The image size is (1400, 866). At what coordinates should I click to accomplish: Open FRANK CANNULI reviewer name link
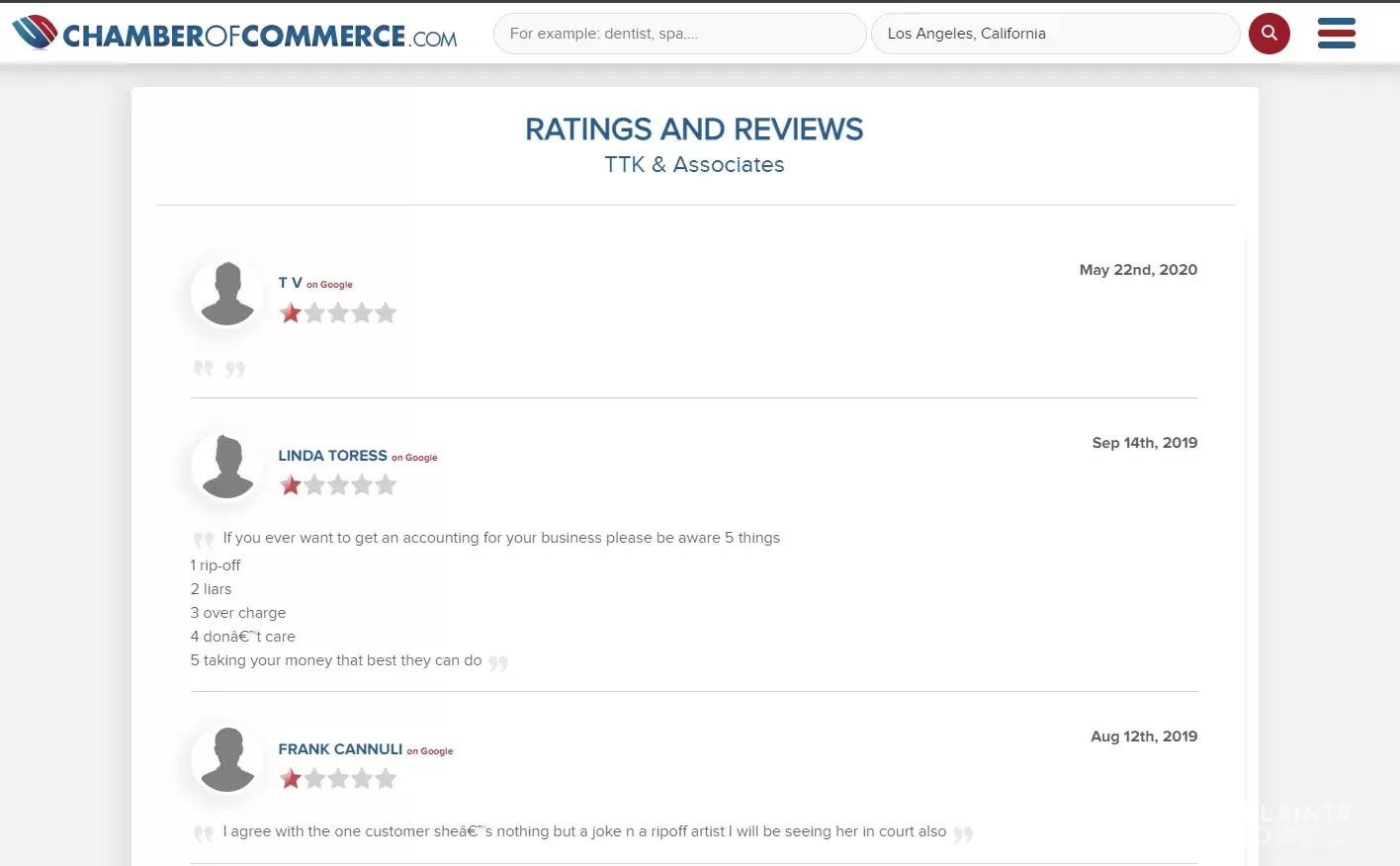tap(340, 749)
